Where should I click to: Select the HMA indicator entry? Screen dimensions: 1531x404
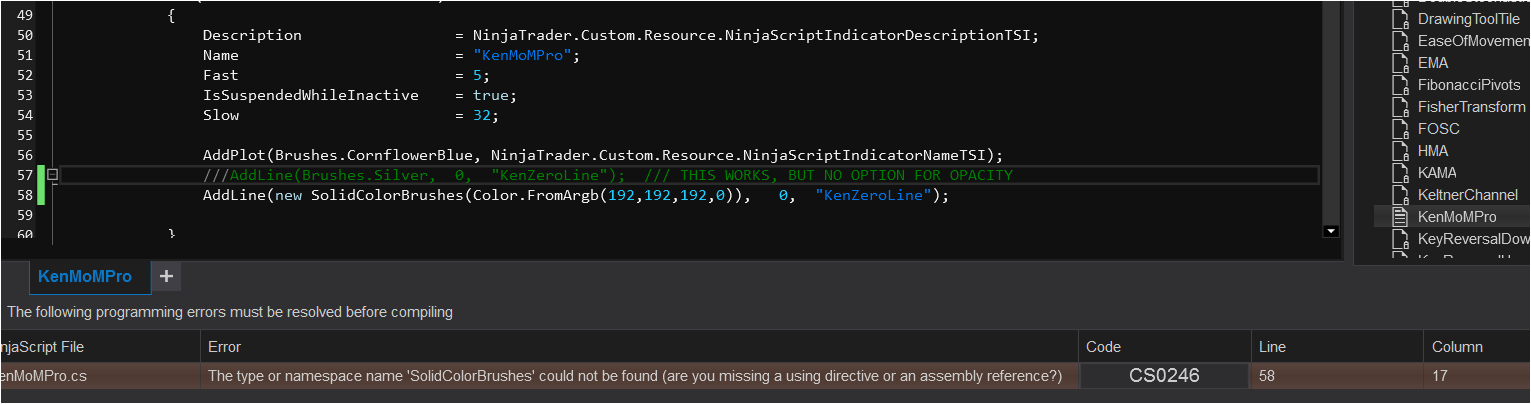point(1433,151)
